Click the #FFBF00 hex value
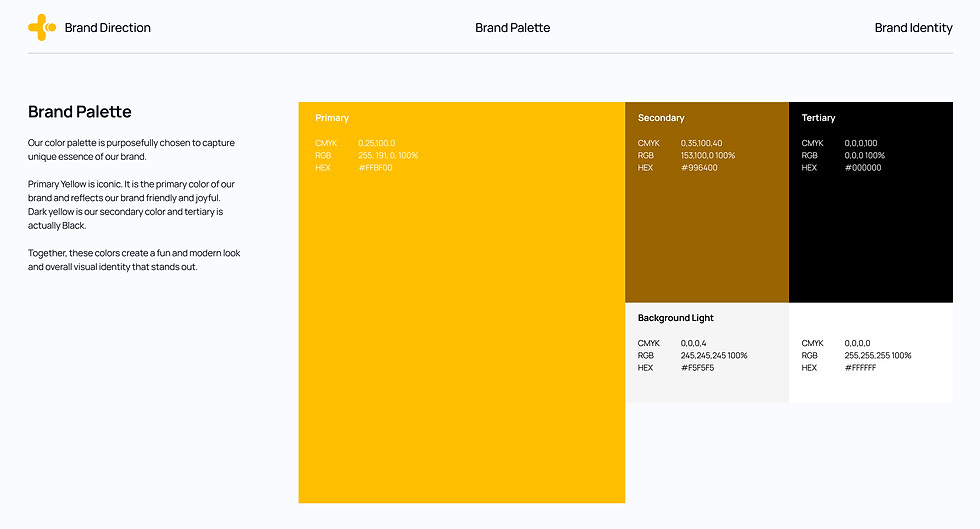Screen dimensions: 980x529 click(x=375, y=168)
